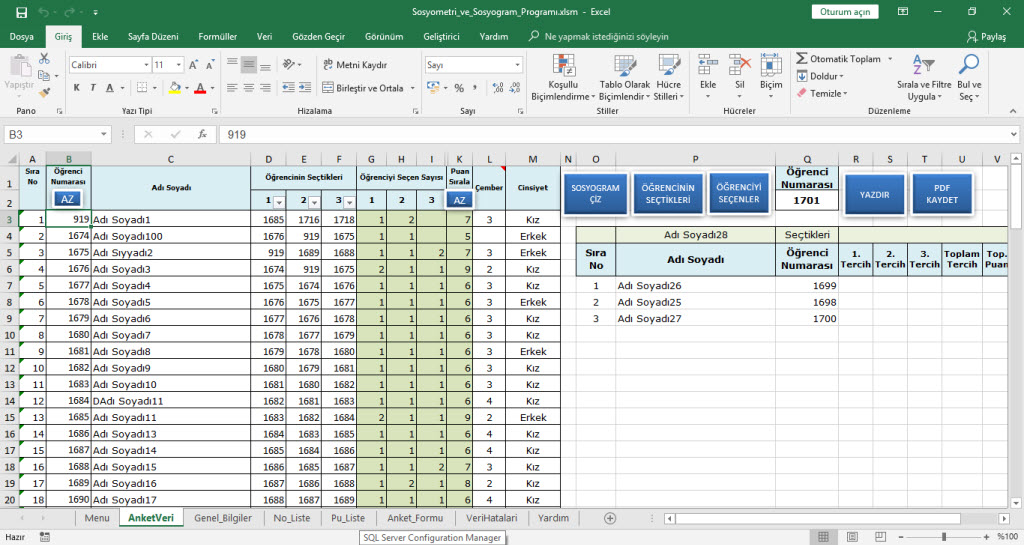Click the increase decimal icon
The height and width of the screenshot is (545, 1024).
coord(498,87)
